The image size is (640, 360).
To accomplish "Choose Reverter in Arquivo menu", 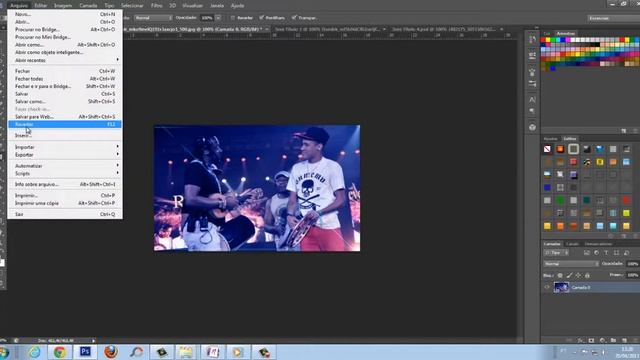I will click(65, 124).
